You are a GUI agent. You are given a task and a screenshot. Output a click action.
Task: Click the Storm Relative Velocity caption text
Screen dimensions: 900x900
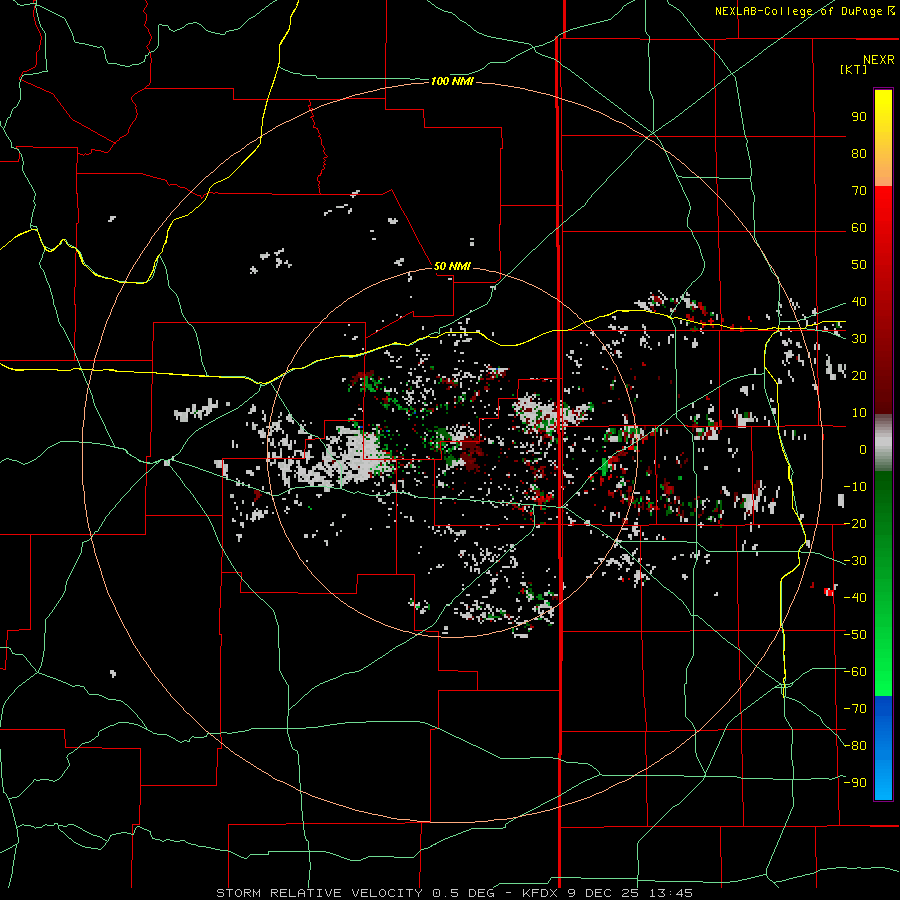(x=454, y=893)
